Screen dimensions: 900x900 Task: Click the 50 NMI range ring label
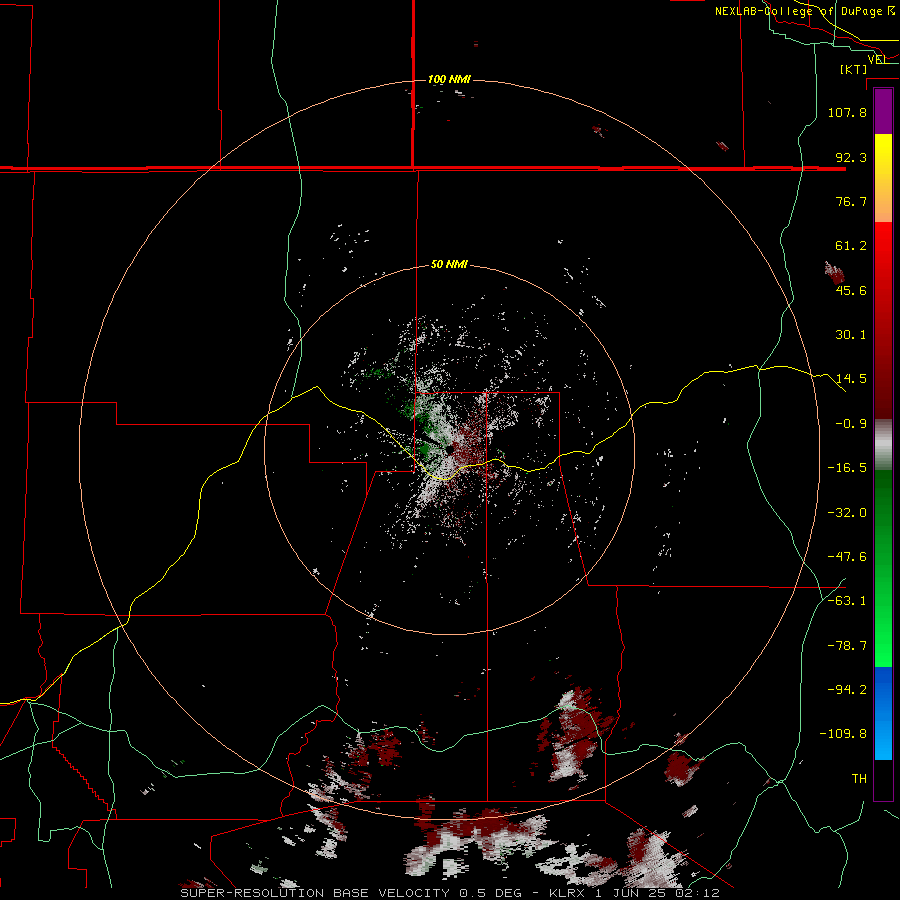(449, 265)
